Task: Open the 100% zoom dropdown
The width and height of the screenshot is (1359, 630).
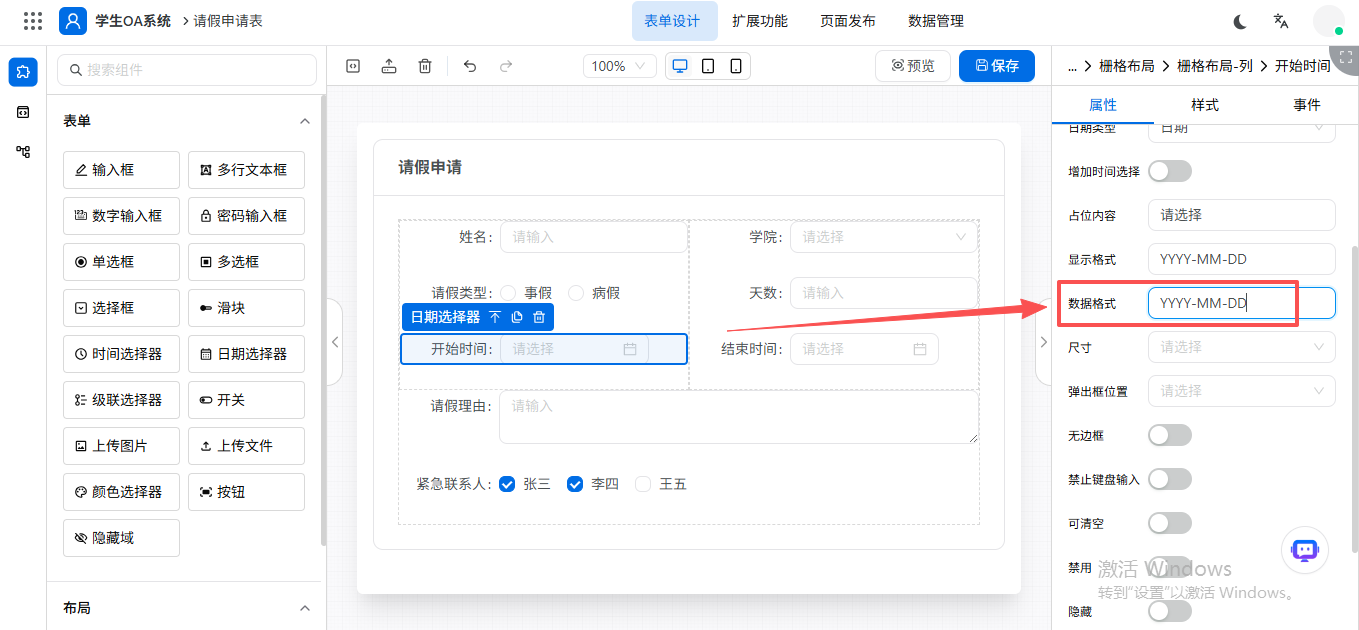Action: (x=621, y=66)
